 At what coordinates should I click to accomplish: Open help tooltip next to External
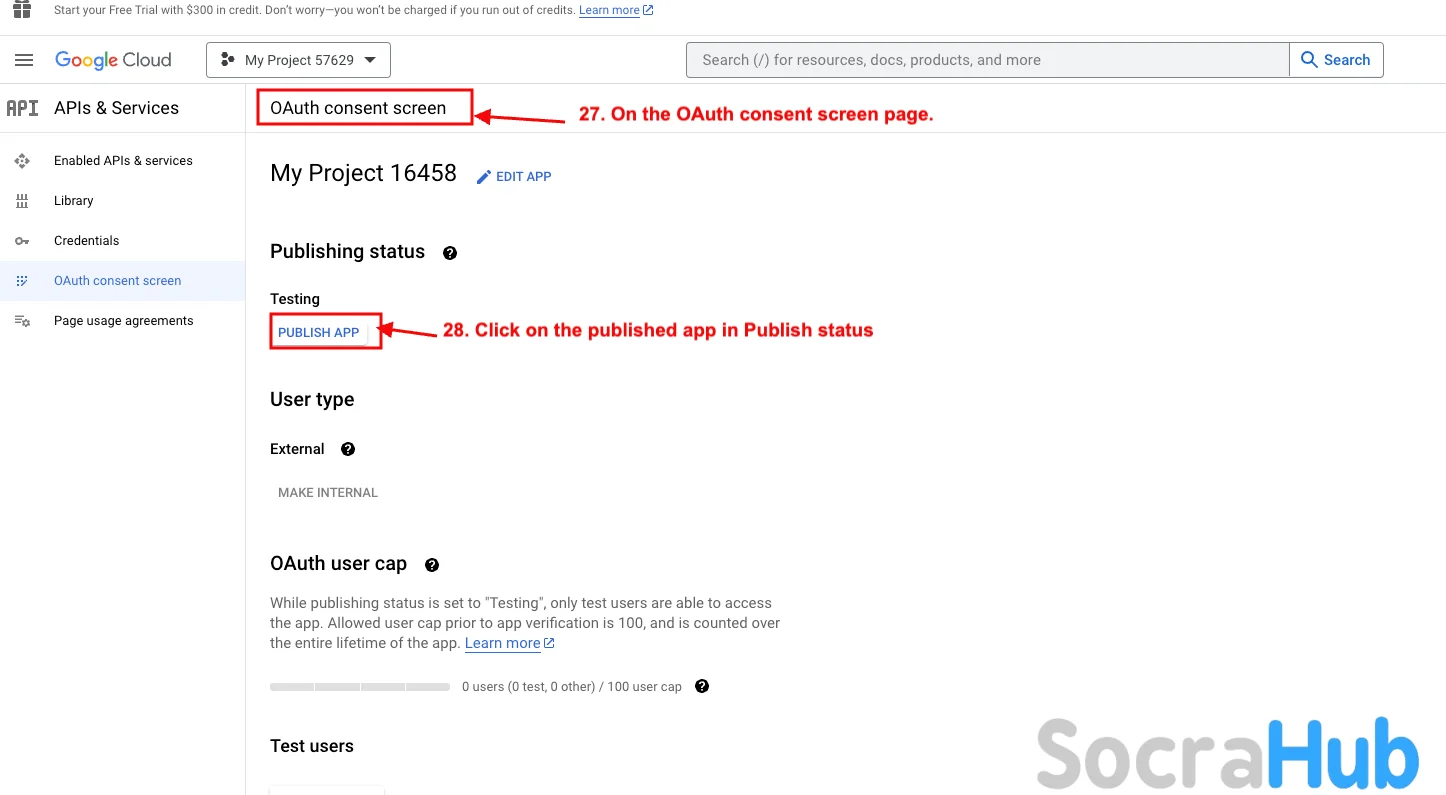(348, 449)
